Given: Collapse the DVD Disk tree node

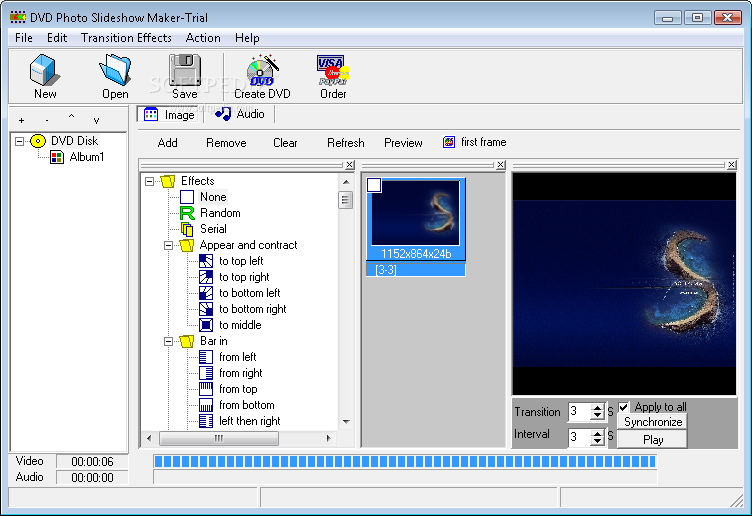Looking at the screenshot, I should [19, 141].
